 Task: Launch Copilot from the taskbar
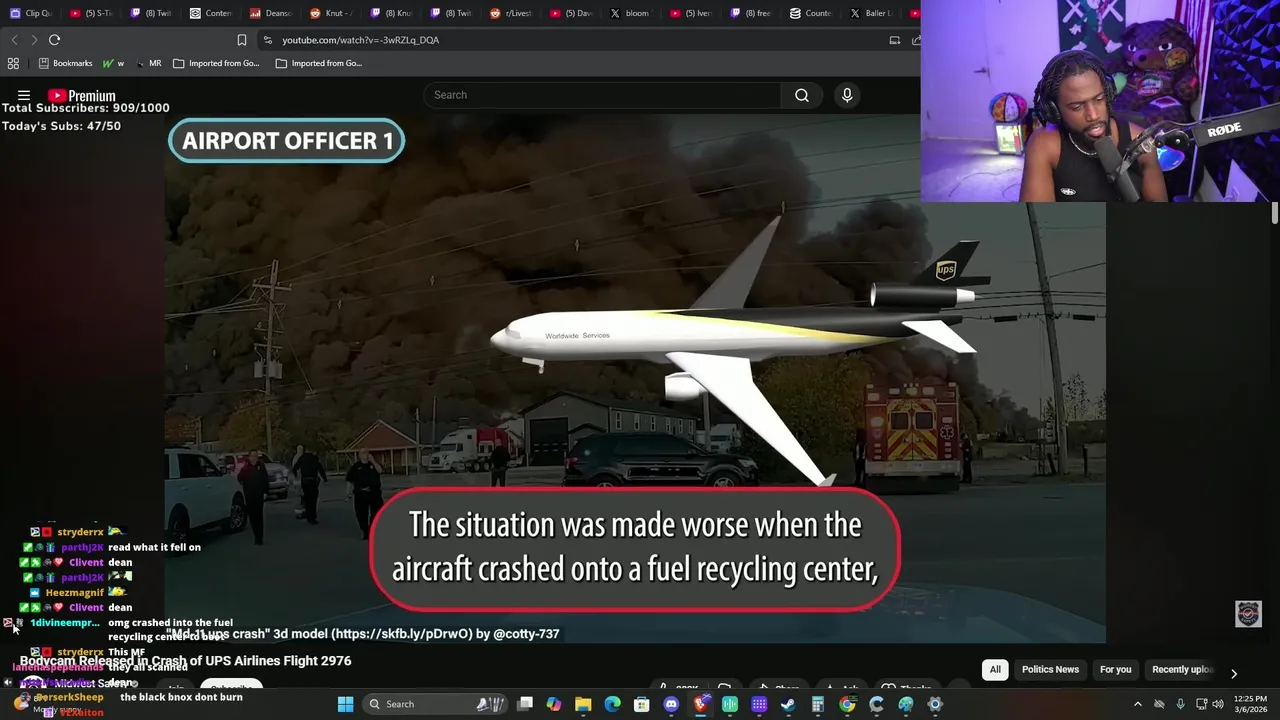pos(554,704)
